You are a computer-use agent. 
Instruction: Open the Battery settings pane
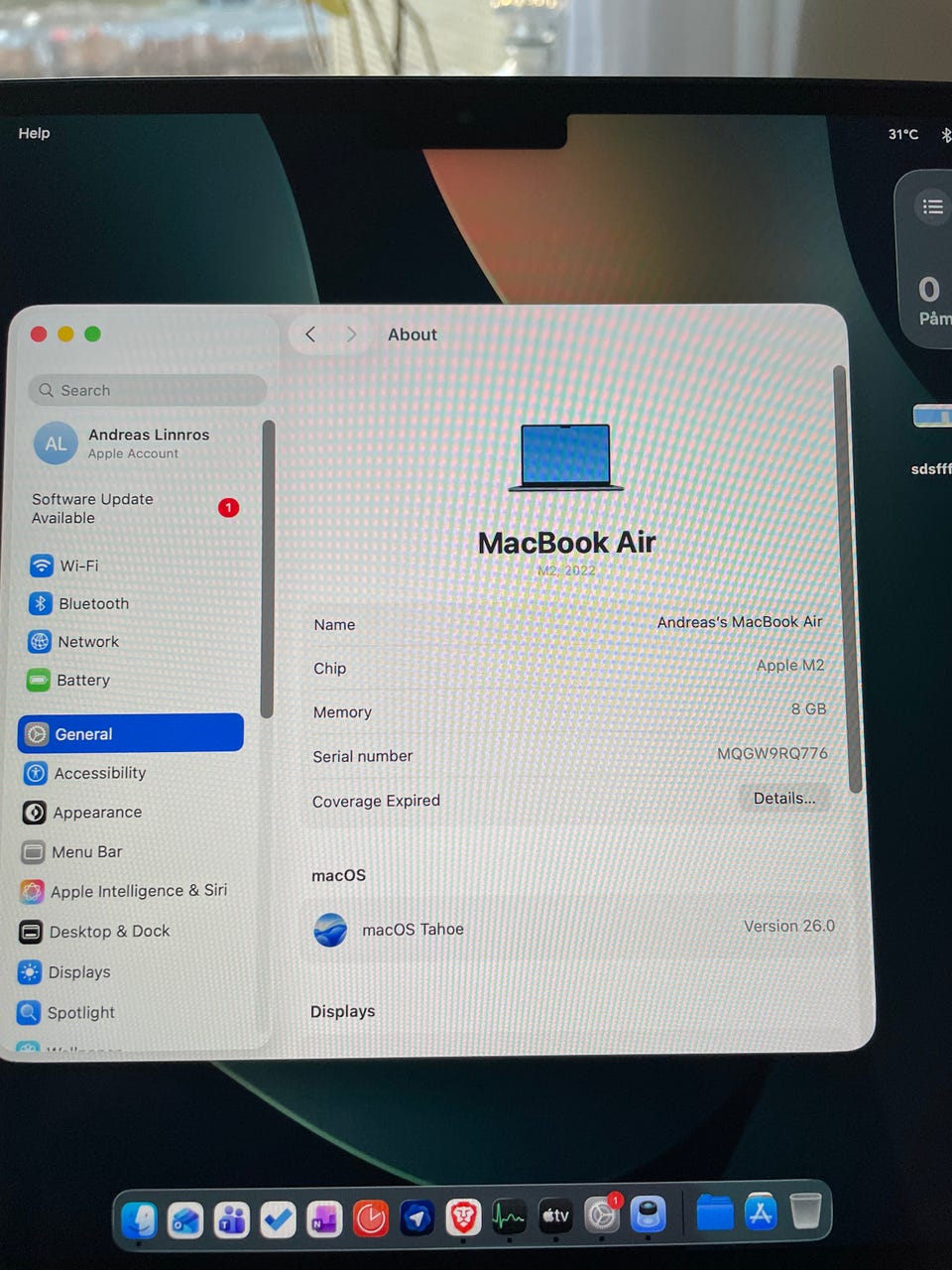click(69, 680)
